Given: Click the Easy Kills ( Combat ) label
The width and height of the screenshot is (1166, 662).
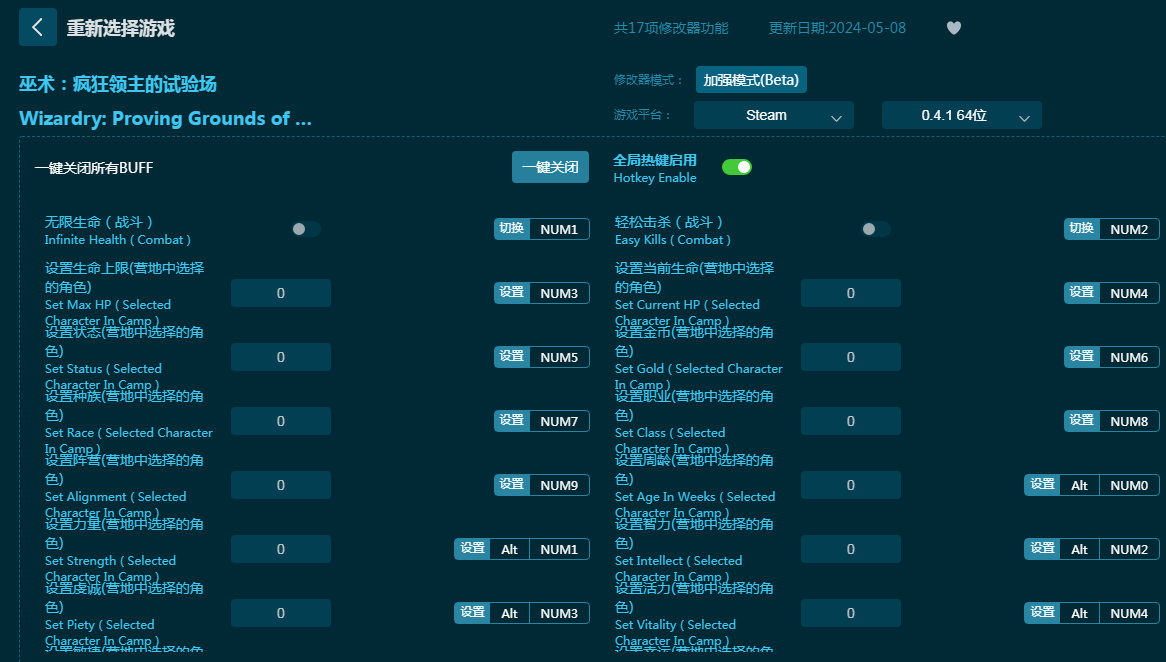Looking at the screenshot, I should pyautogui.click(x=673, y=240).
